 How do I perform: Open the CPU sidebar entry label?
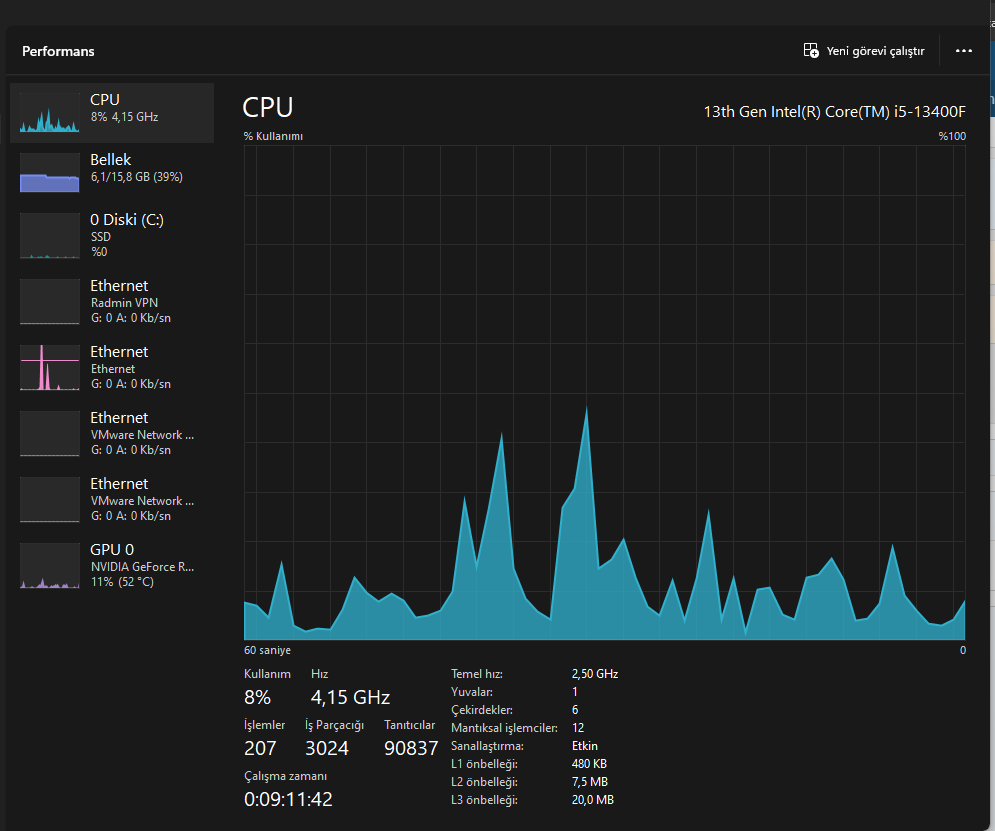click(105, 100)
